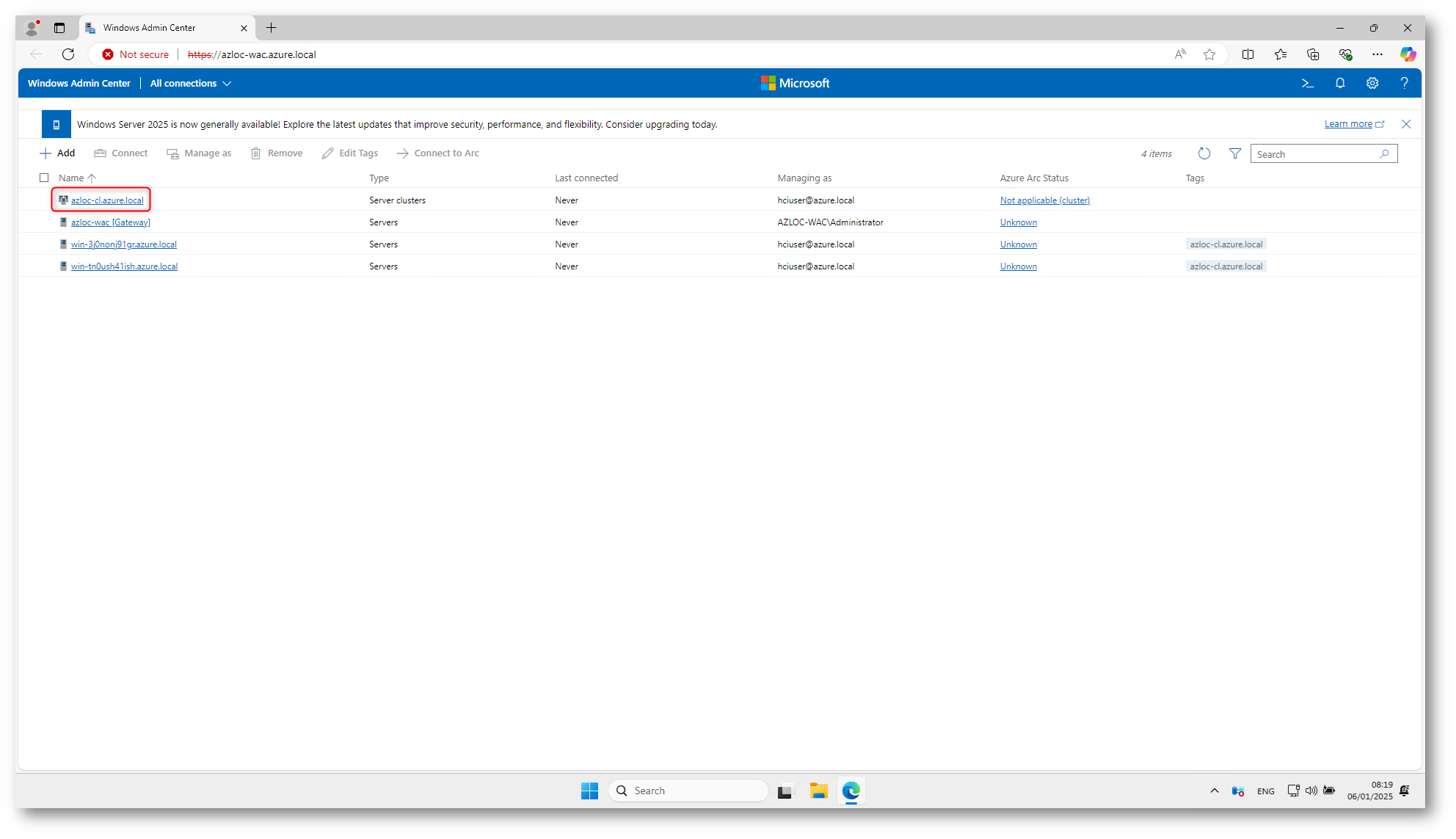Click Add connection button
This screenshot has width=1456, height=839.
(x=57, y=153)
